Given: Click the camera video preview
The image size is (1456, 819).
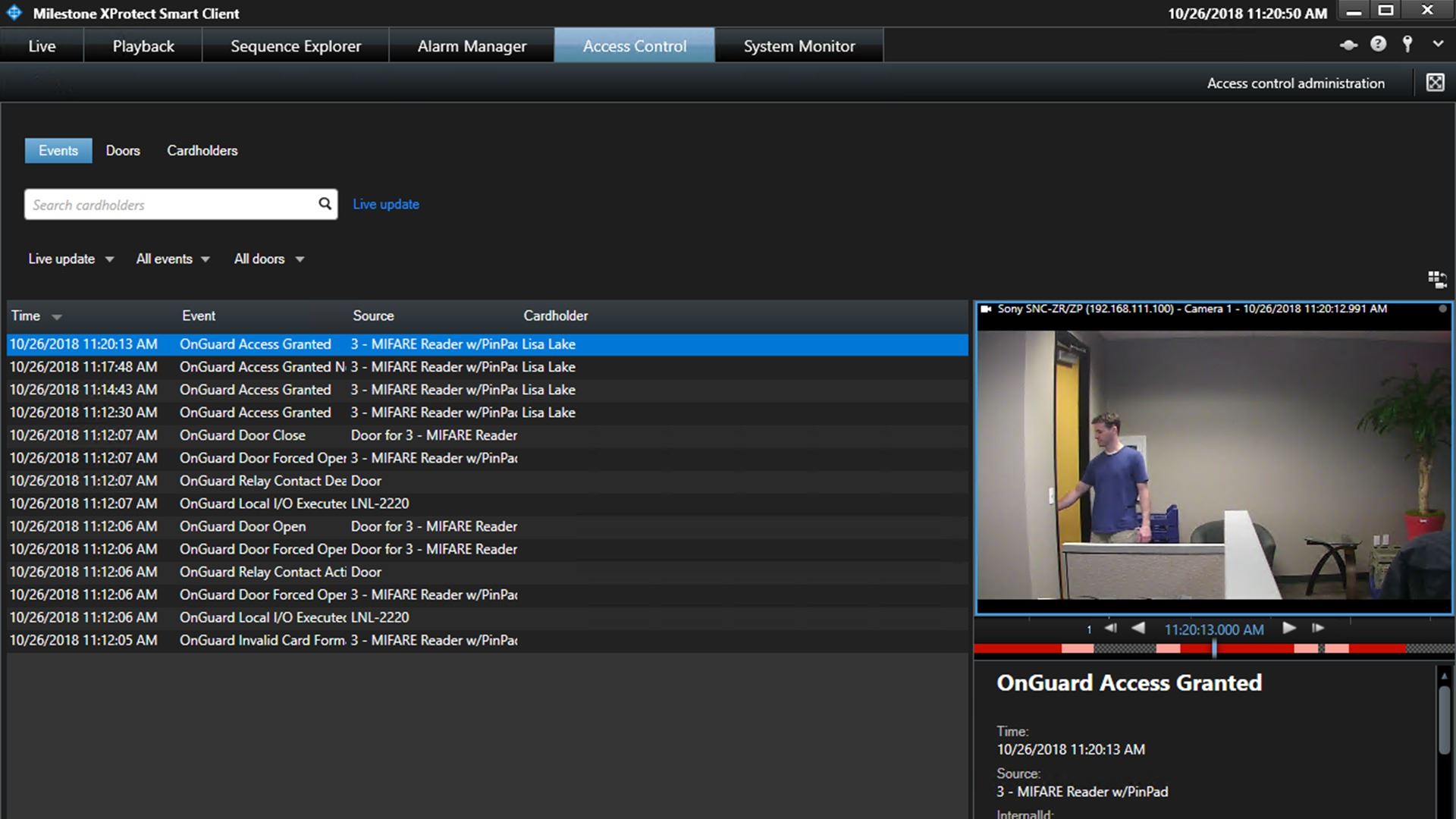Looking at the screenshot, I should [1213, 464].
